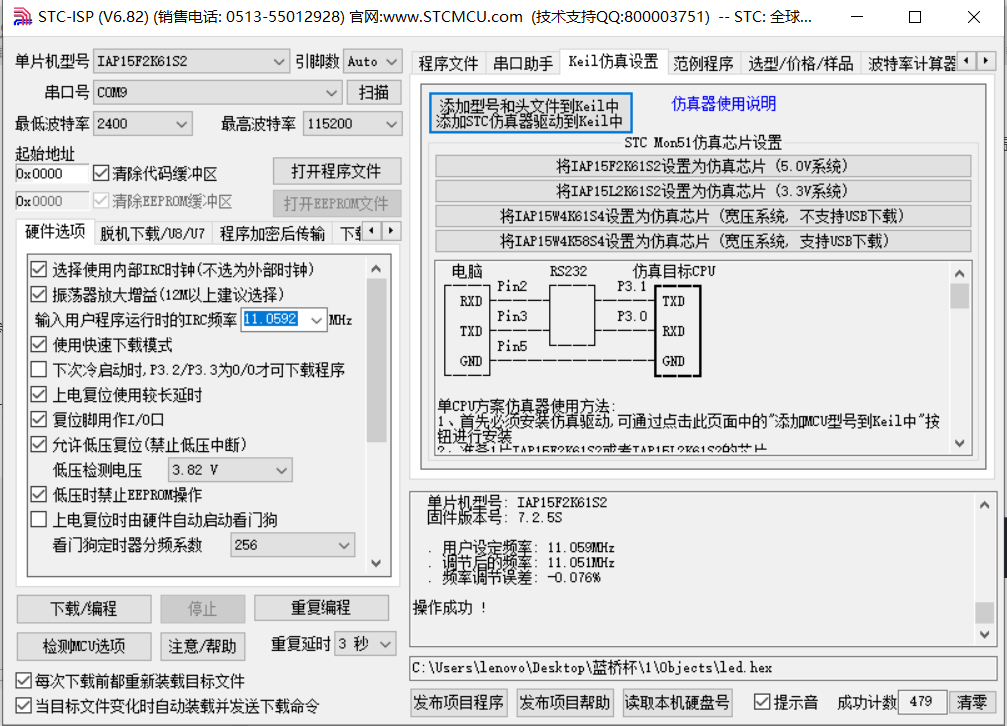This screenshot has height=726, width=1007.
Task: Click 起始地址 0x0000 code input field
Action: coord(51,173)
